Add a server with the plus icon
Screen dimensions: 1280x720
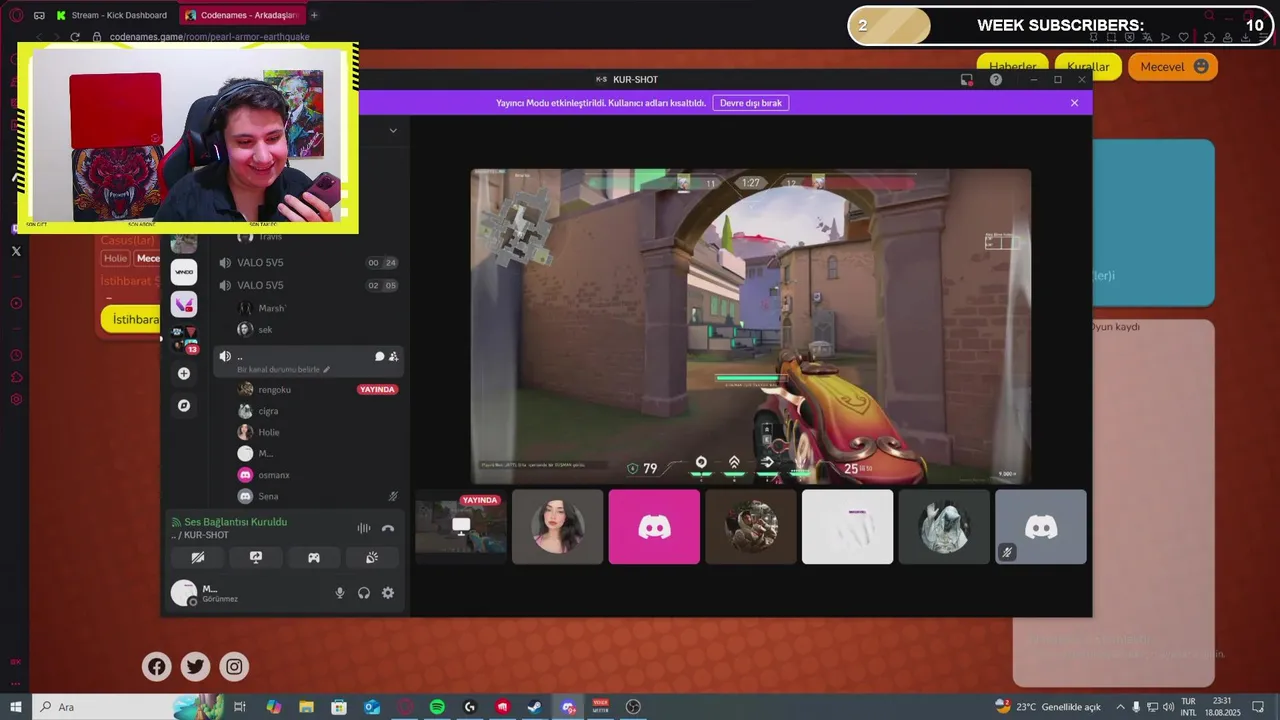184,373
